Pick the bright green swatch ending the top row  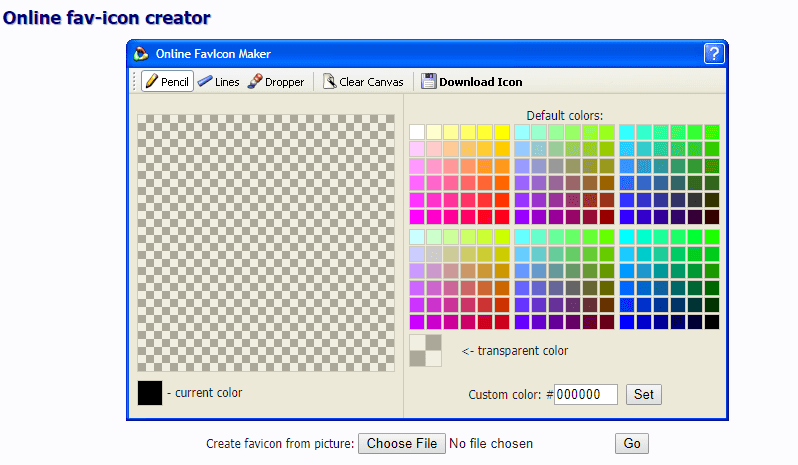click(712, 132)
